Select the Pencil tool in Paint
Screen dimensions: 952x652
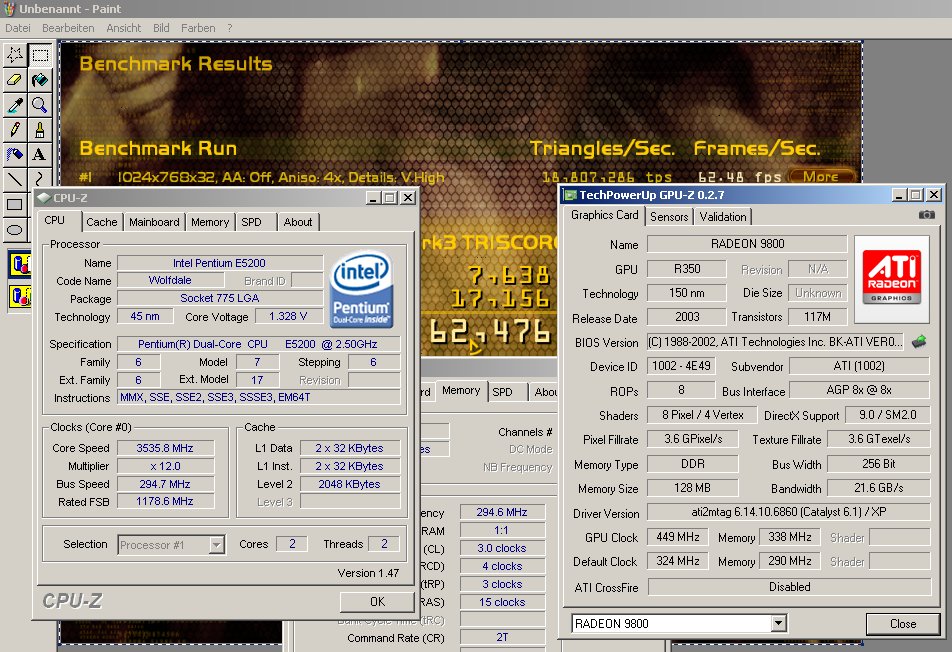coord(15,130)
